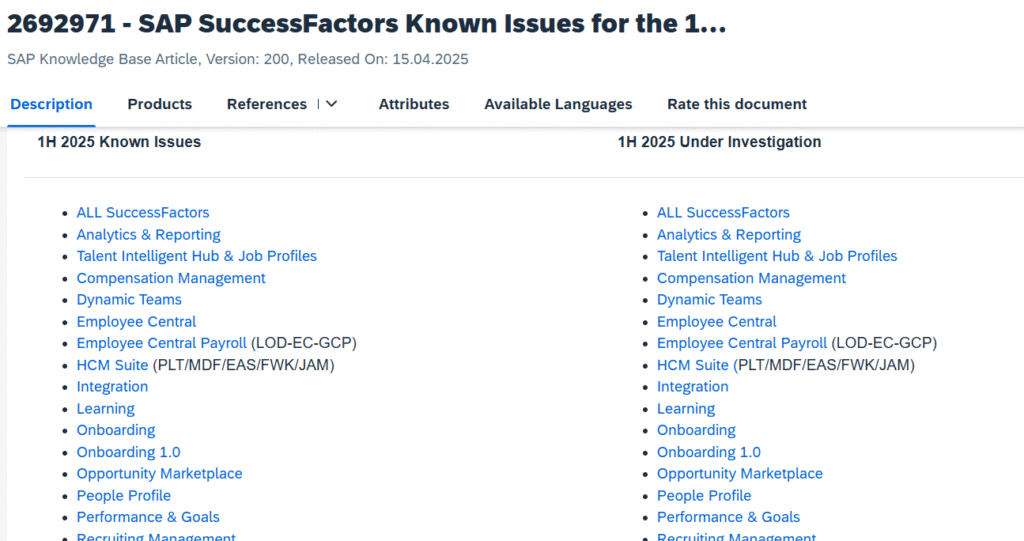1024x541 pixels.
Task: Open Employee Central link in Under Investigation
Action: (716, 321)
